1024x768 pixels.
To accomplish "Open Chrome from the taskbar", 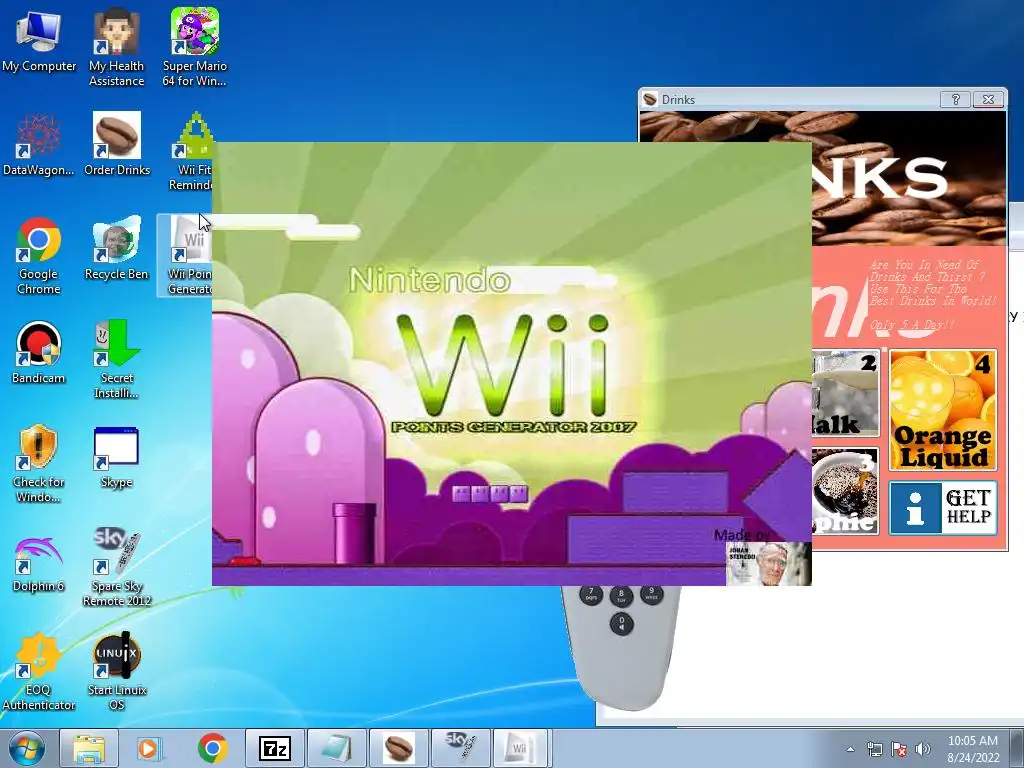I will click(212, 748).
